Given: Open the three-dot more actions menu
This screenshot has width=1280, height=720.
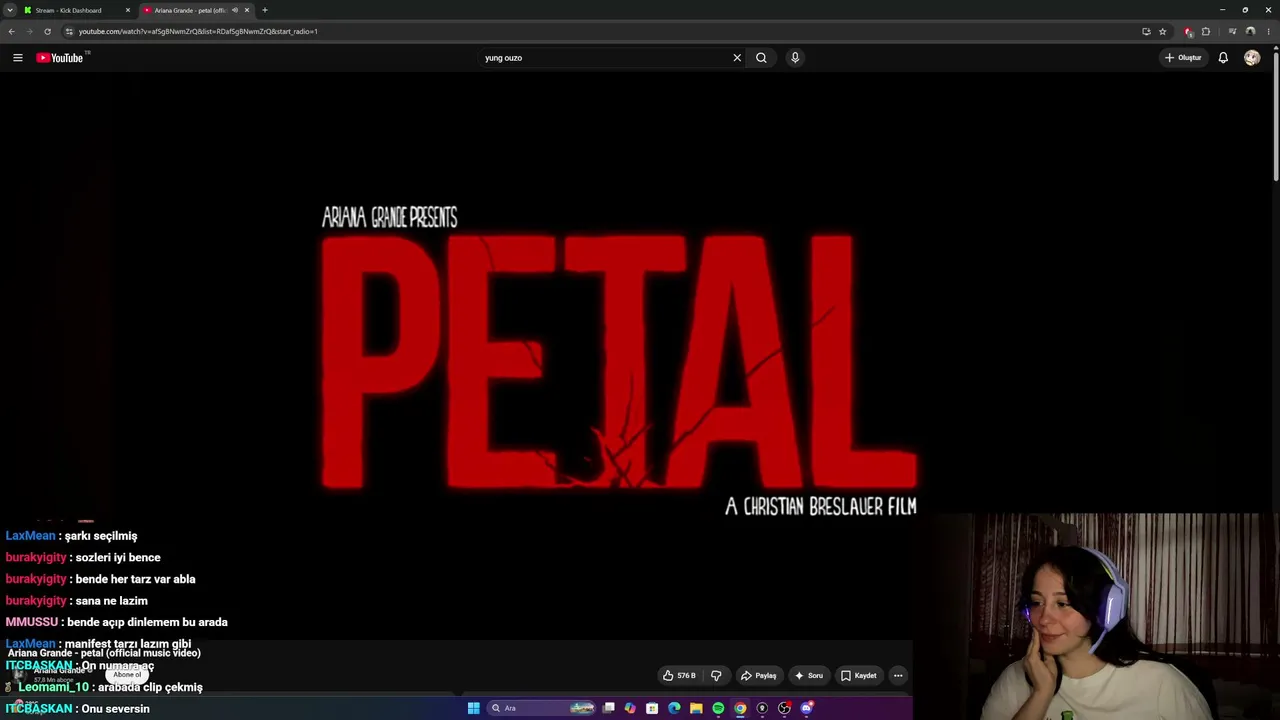Looking at the screenshot, I should 898,676.
